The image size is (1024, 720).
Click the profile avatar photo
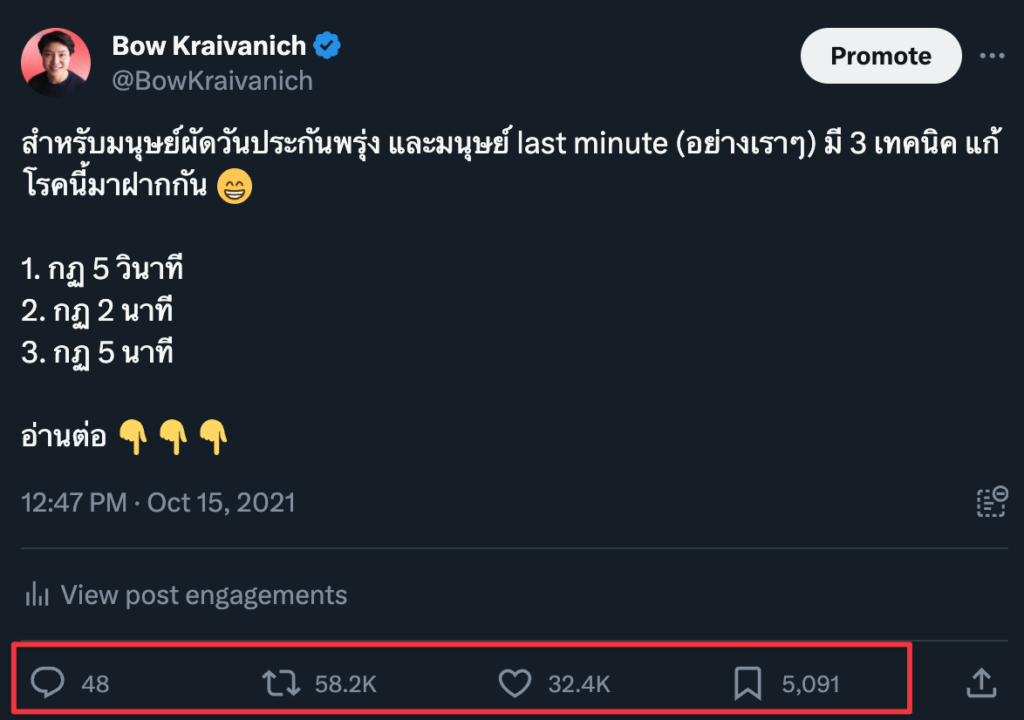pos(56,62)
